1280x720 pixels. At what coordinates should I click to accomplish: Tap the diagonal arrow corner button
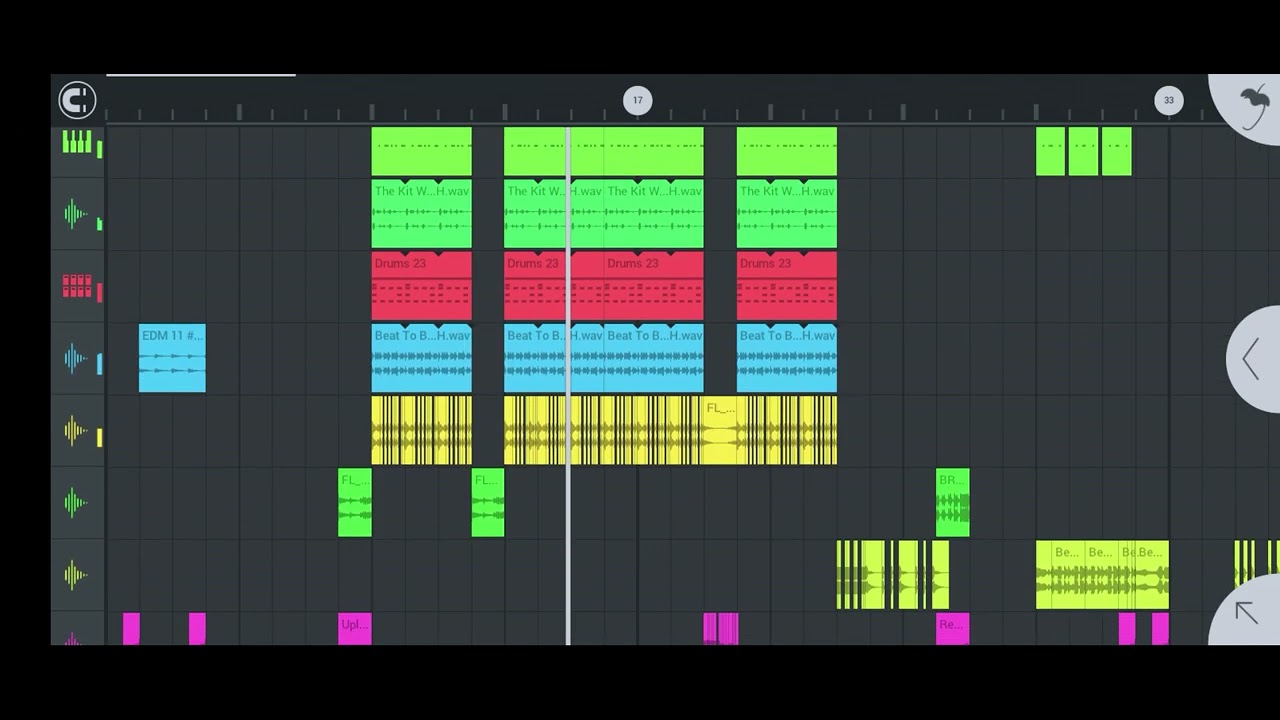coord(1246,612)
